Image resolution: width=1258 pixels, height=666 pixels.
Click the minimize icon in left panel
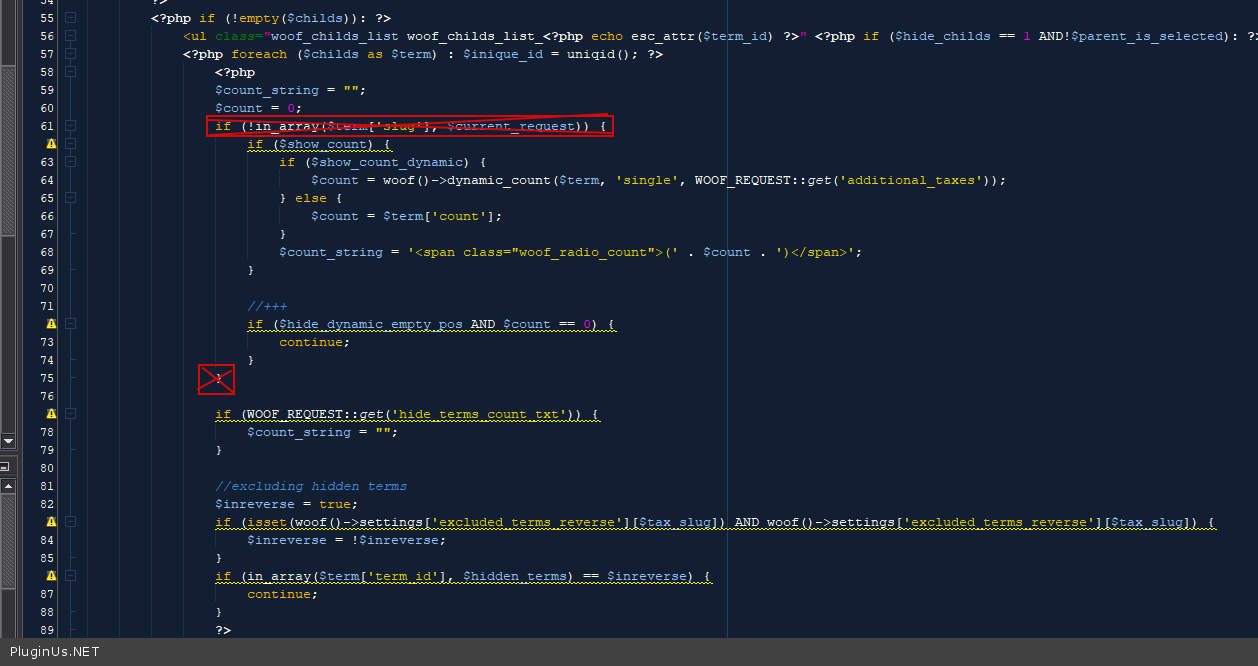[5, 467]
